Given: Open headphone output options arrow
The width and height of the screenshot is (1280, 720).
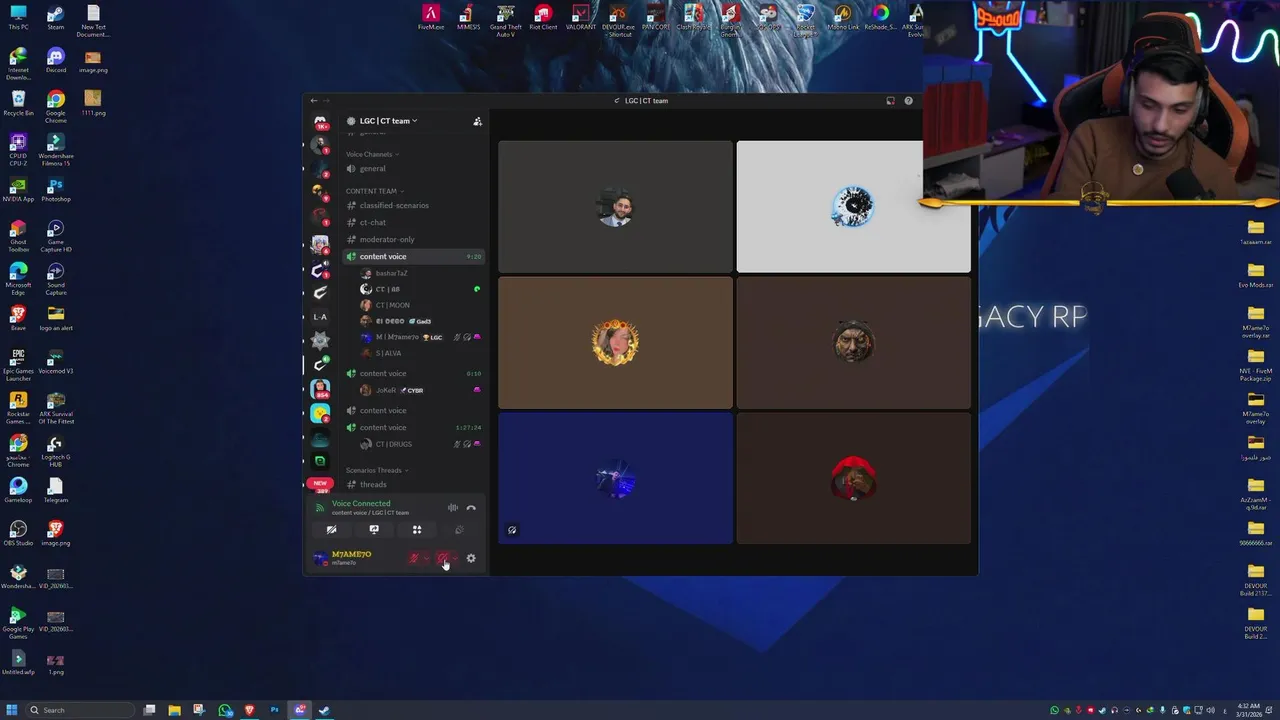Looking at the screenshot, I should (x=455, y=558).
